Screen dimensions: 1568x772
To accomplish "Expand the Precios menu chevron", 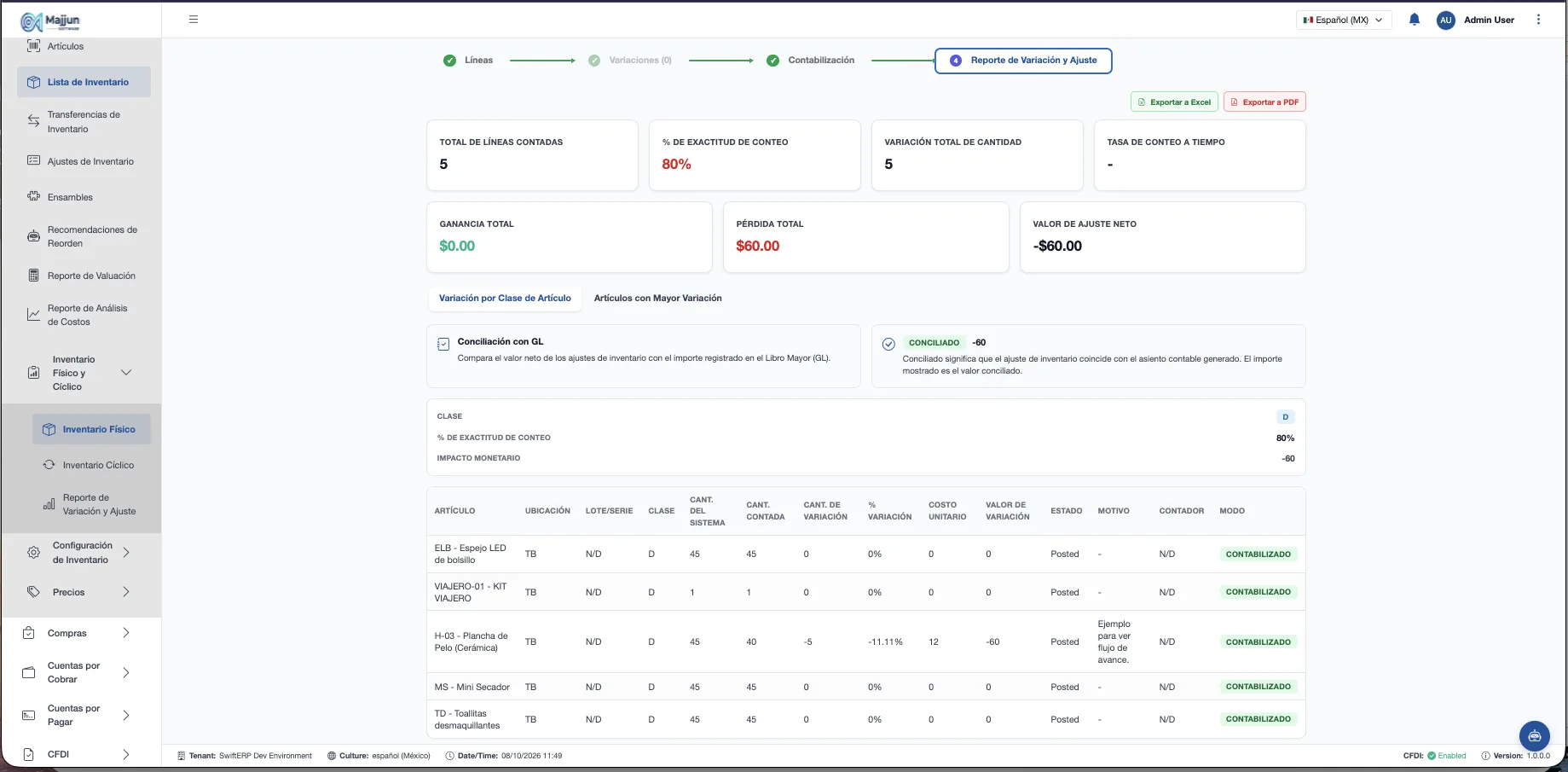I will pos(126,591).
